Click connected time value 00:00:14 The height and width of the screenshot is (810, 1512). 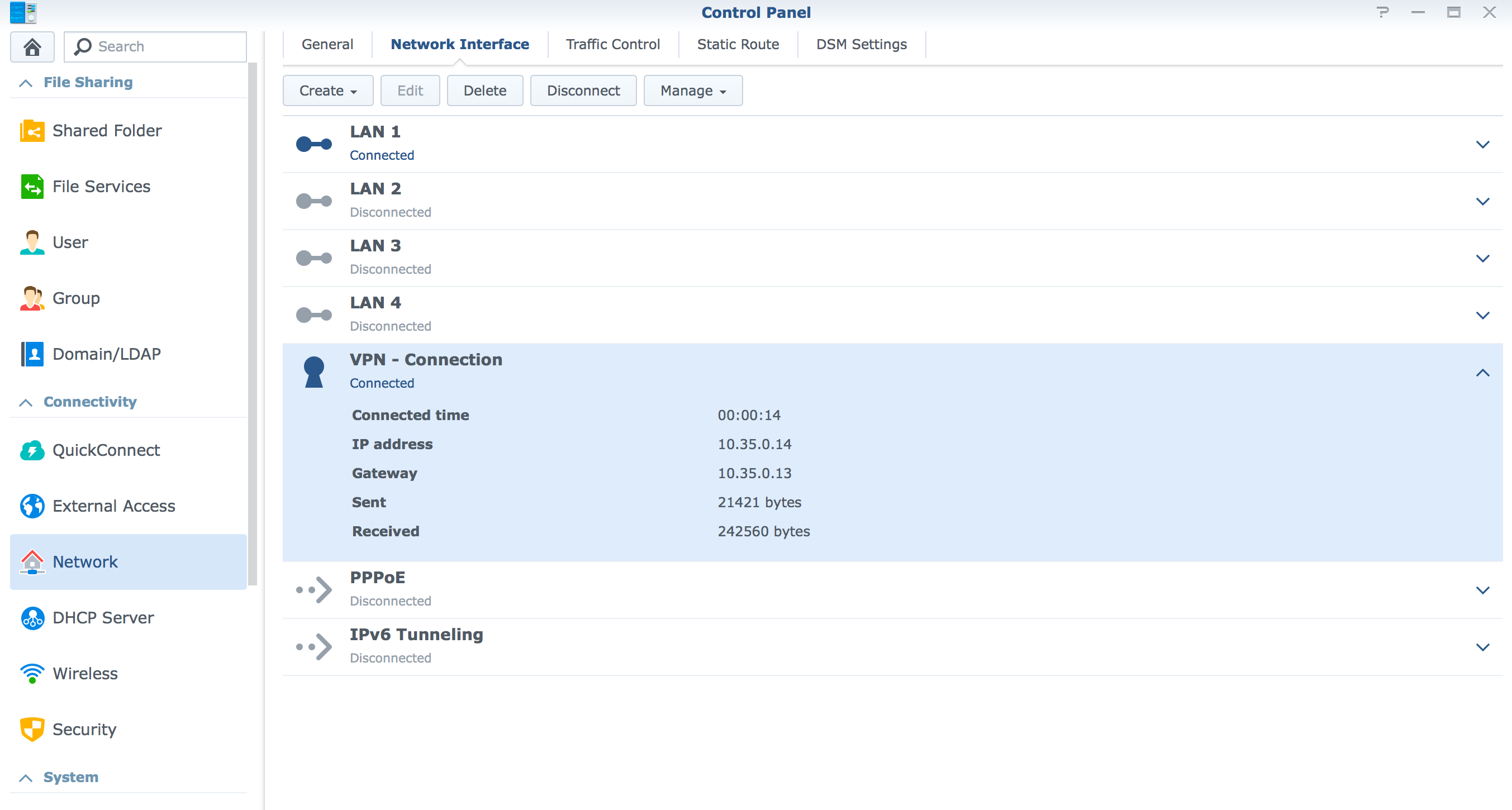(749, 415)
